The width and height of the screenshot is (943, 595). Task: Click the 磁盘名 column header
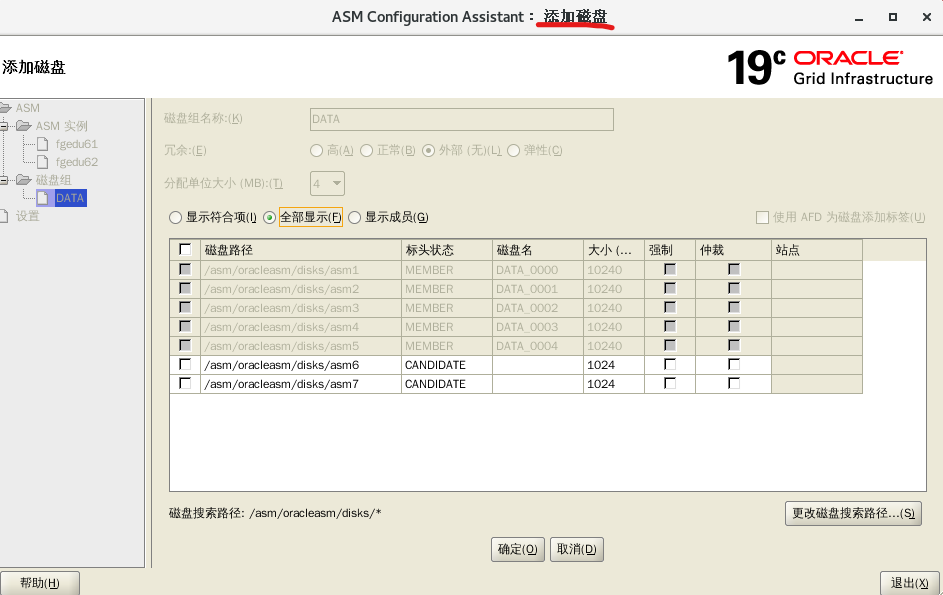tap(538, 250)
